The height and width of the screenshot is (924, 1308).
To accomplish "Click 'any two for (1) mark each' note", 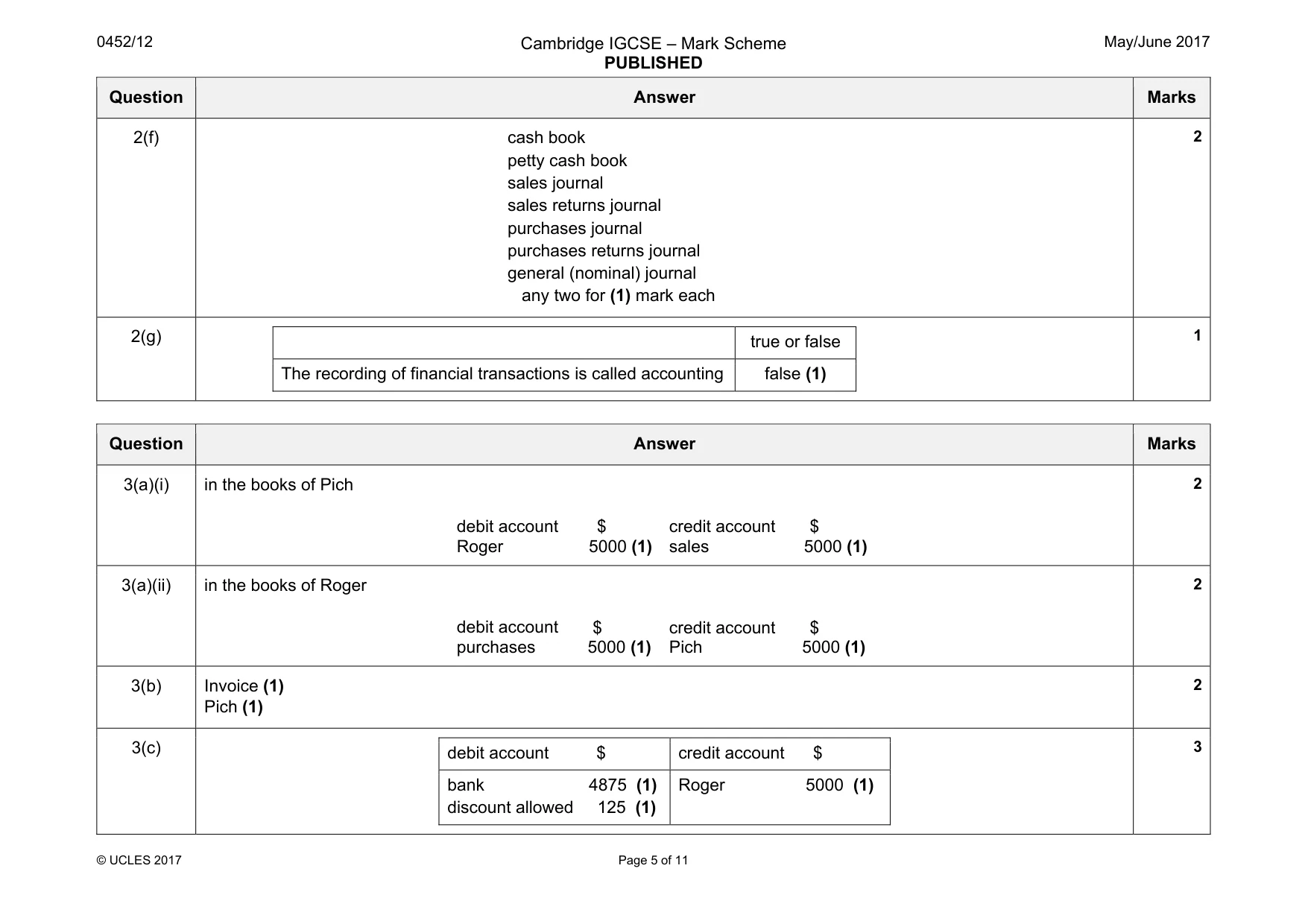I will (618, 296).
